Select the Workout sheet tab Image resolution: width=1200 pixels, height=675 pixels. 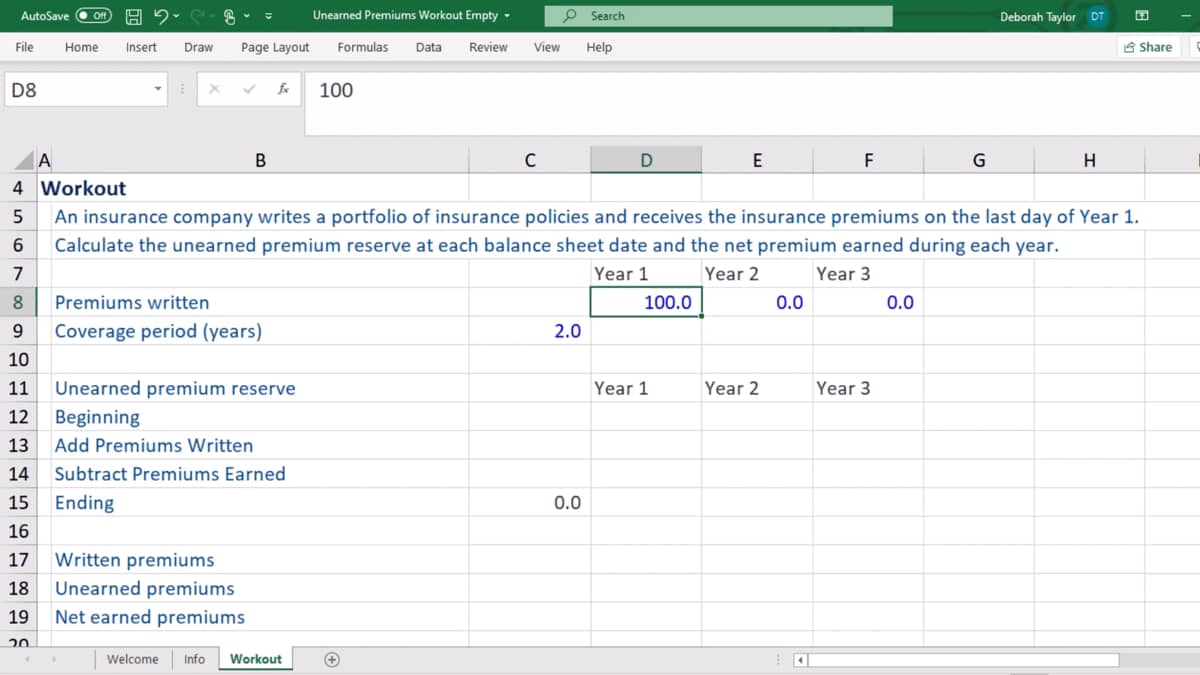pos(256,659)
